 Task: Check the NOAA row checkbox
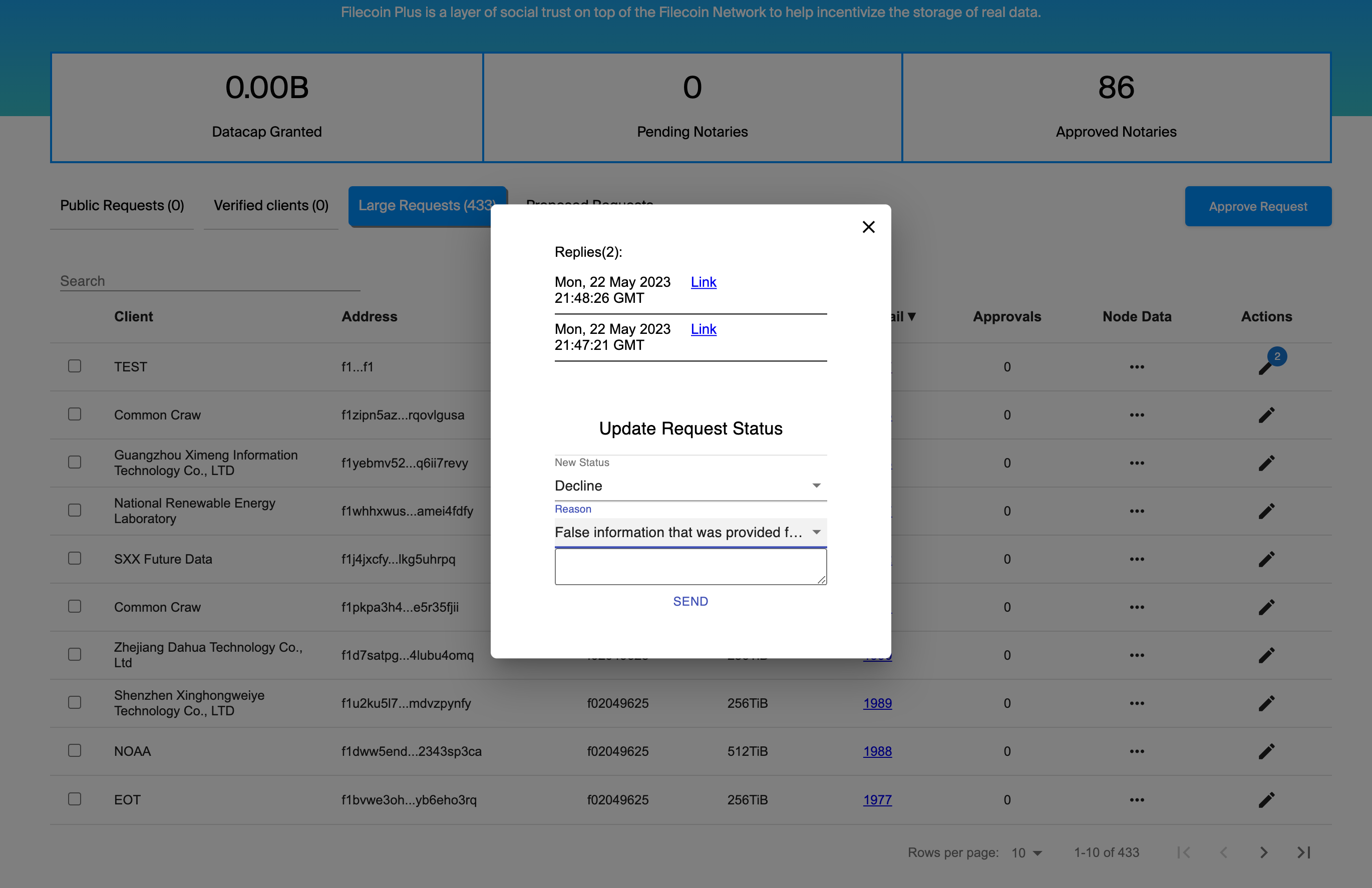point(75,751)
